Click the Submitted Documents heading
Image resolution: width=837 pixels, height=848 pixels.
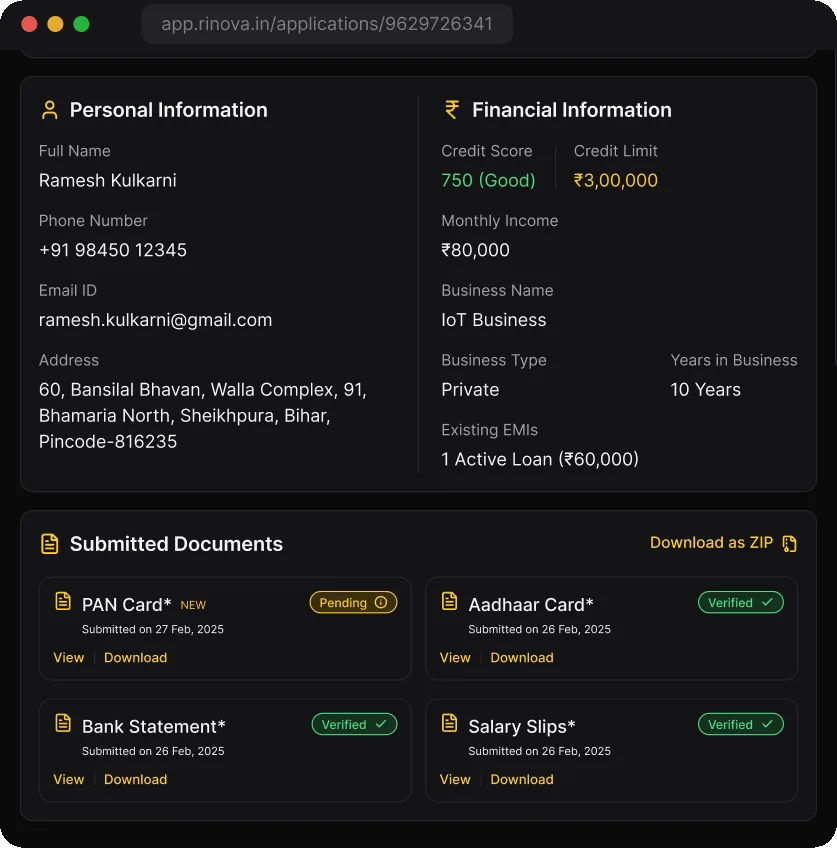tap(176, 544)
